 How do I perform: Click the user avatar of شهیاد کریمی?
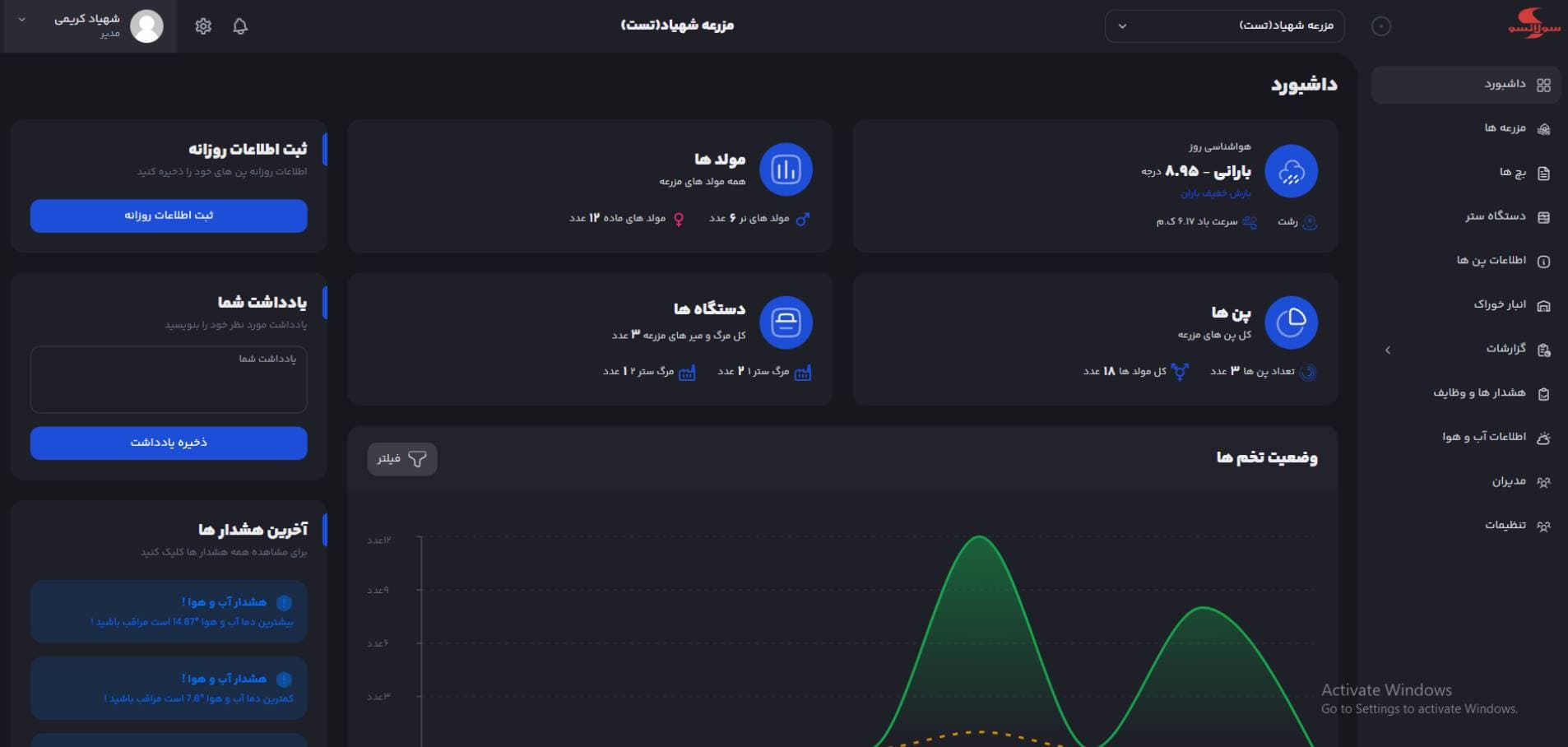pos(146,26)
